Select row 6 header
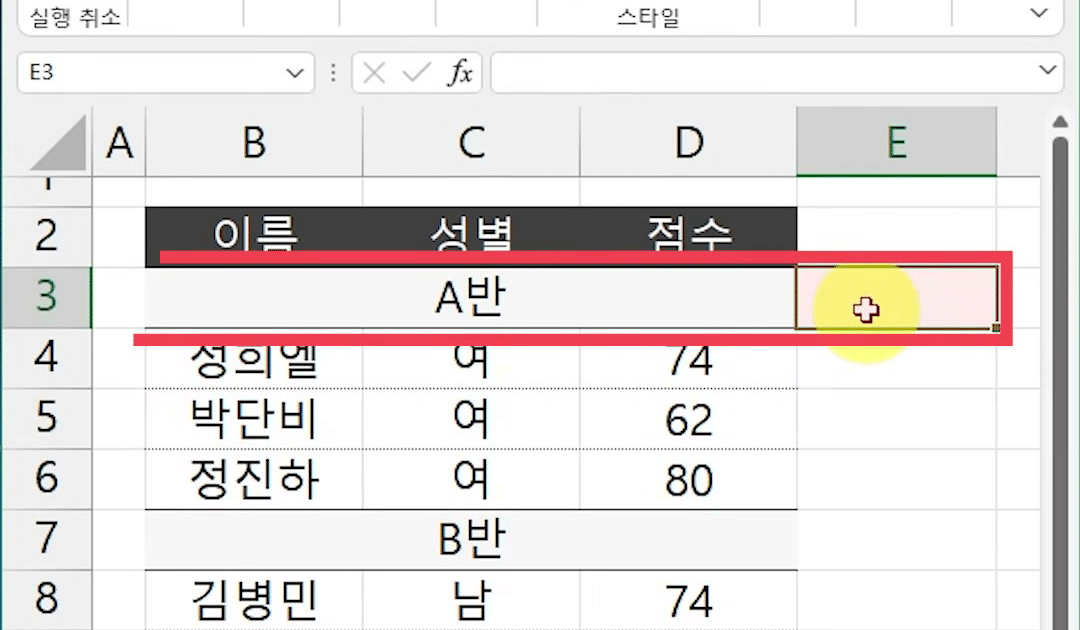1080x630 pixels. pyautogui.click(x=46, y=479)
